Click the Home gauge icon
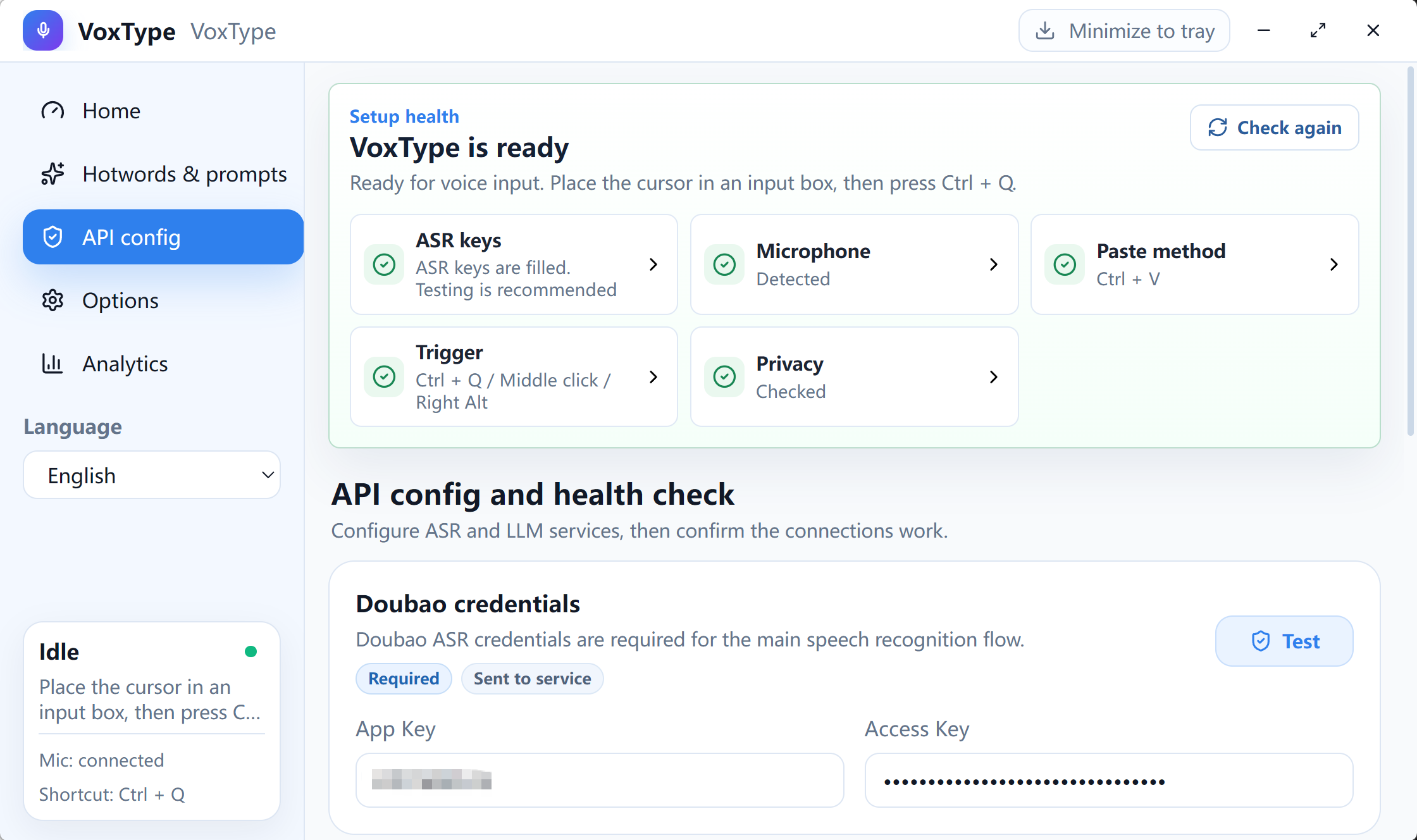The image size is (1417, 840). point(53,111)
